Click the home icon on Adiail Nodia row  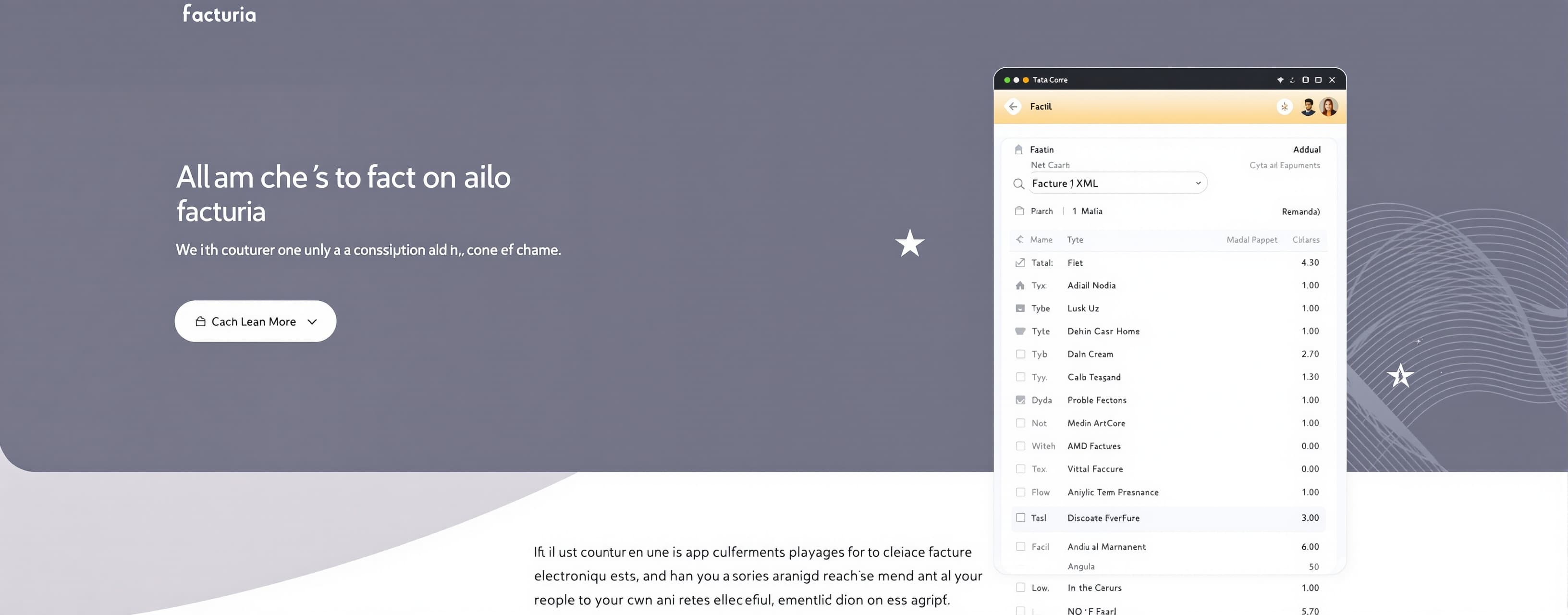(x=1020, y=285)
